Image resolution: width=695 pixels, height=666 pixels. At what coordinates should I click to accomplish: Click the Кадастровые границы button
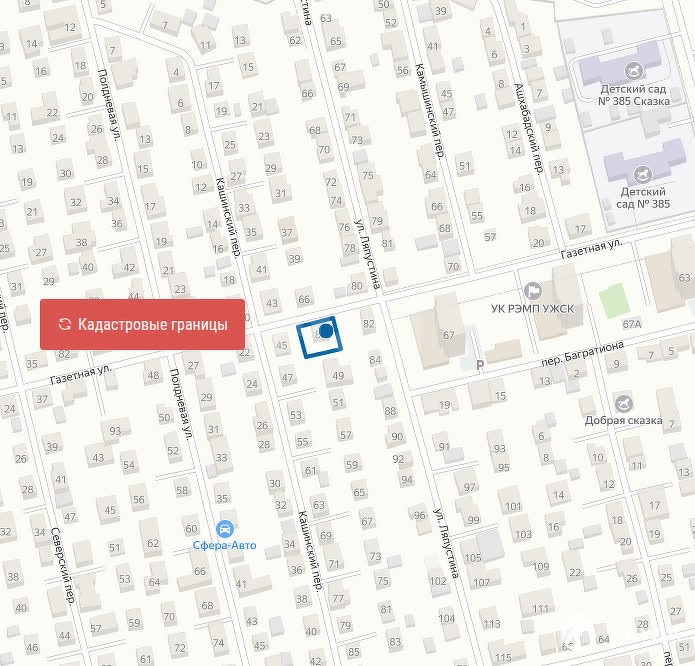[142, 324]
